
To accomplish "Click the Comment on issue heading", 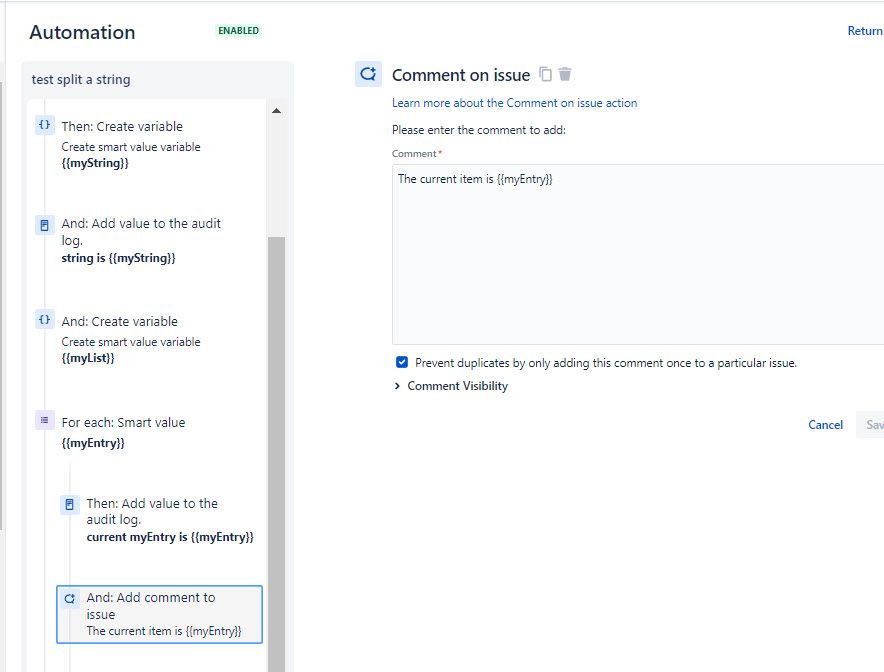I will click(461, 75).
